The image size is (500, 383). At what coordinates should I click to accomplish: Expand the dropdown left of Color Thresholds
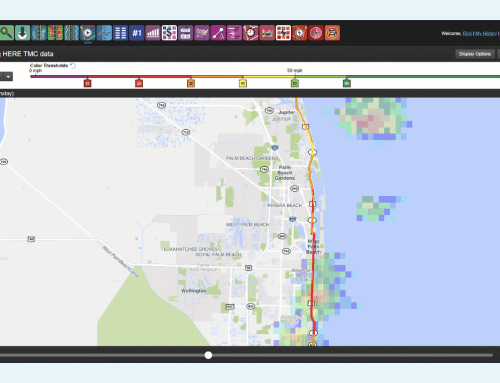point(7,77)
